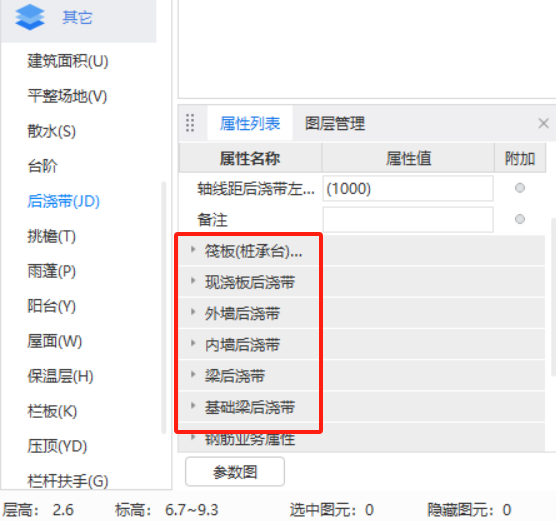The height and width of the screenshot is (521, 556).
Task: Expand the 基础梁后浇带 property group
Action: pos(193,405)
